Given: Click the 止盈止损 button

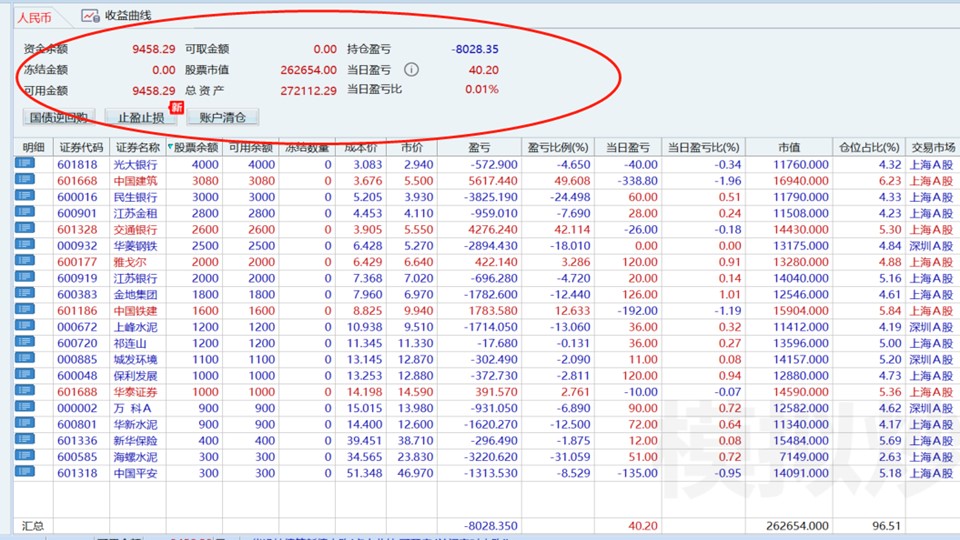Looking at the screenshot, I should 140,117.
